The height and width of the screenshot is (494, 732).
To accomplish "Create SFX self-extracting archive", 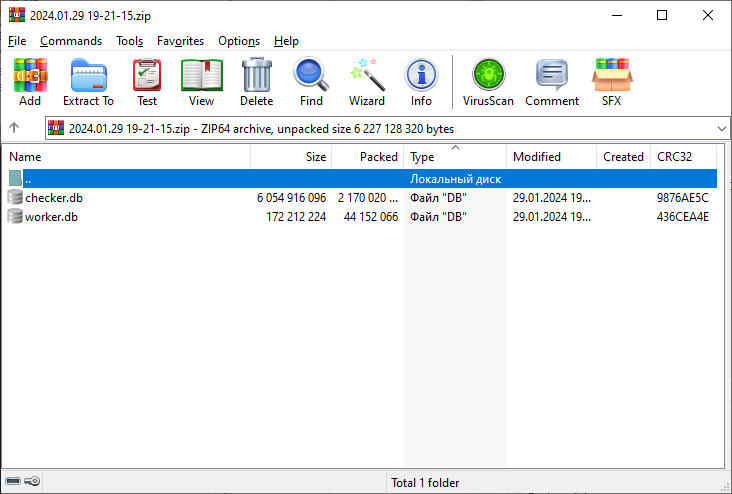I will pyautogui.click(x=612, y=75).
